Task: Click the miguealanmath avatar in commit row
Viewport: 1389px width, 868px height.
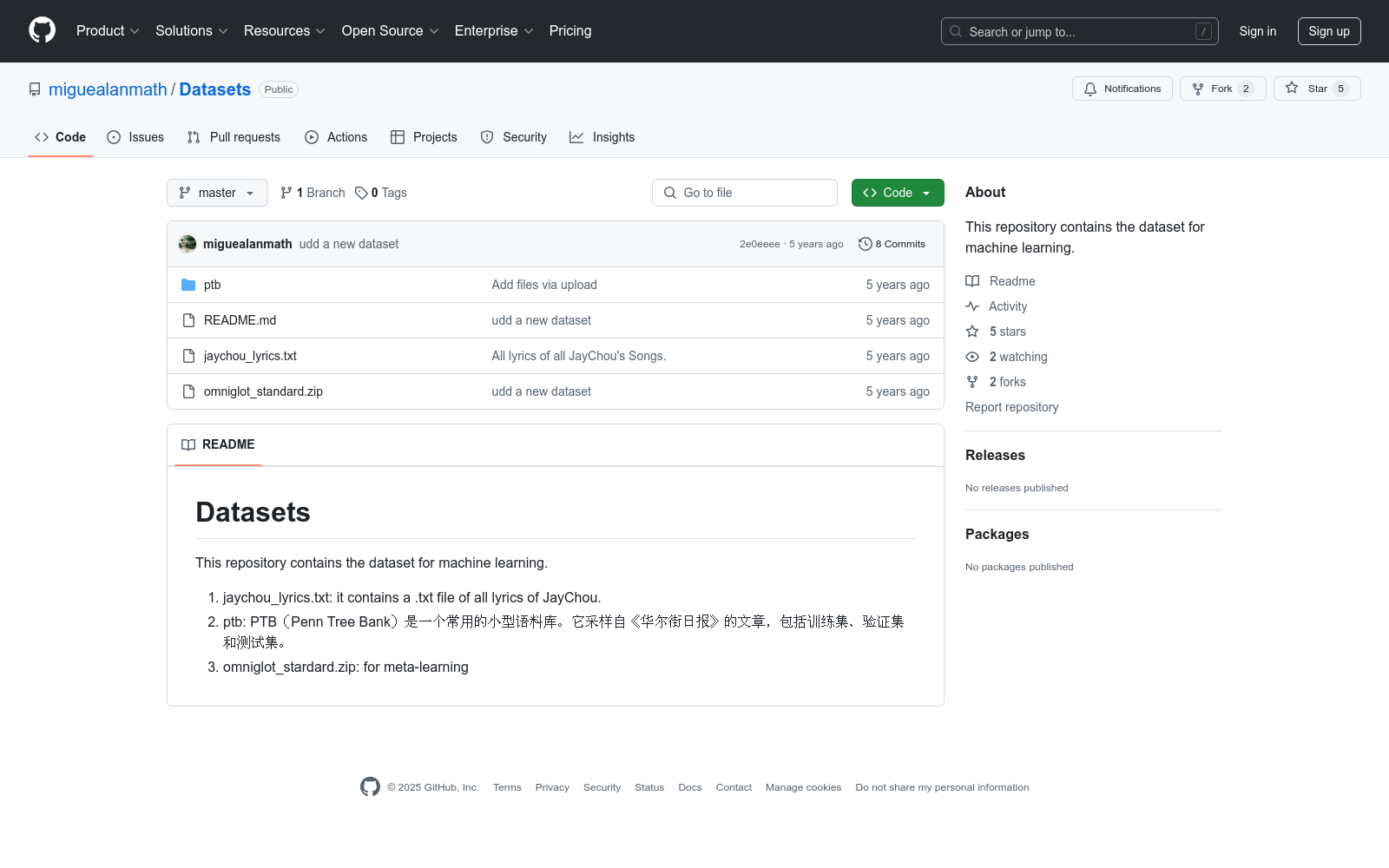Action: click(x=188, y=244)
